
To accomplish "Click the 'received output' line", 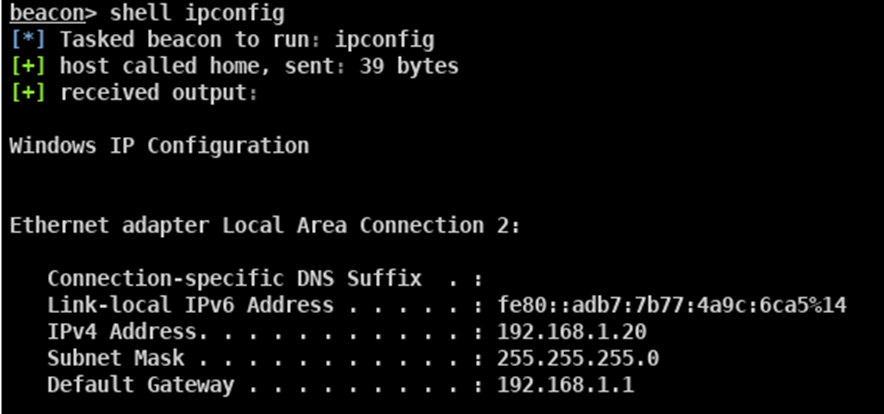I will (x=159, y=93).
